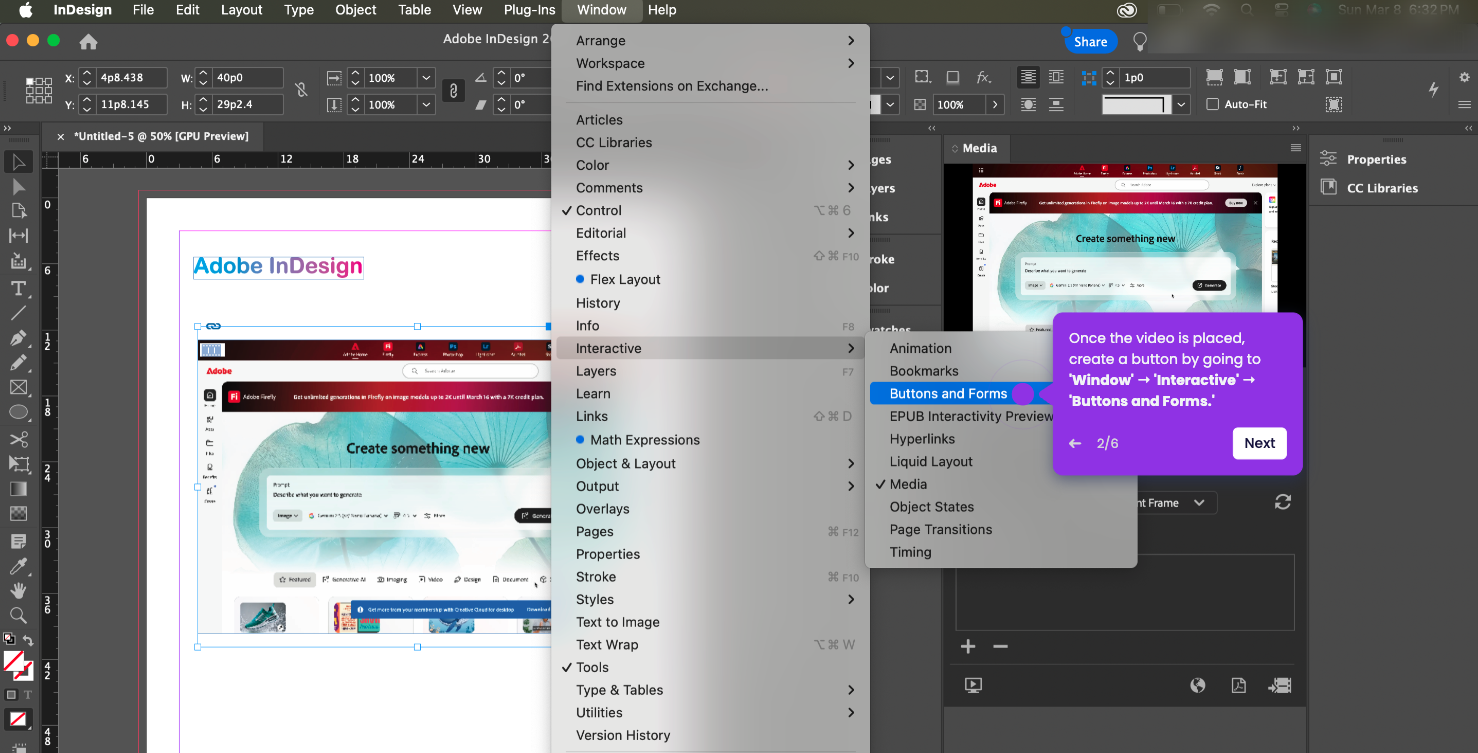Image resolution: width=1478 pixels, height=753 pixels.
Task: Open the Object menu
Action: pos(356,10)
